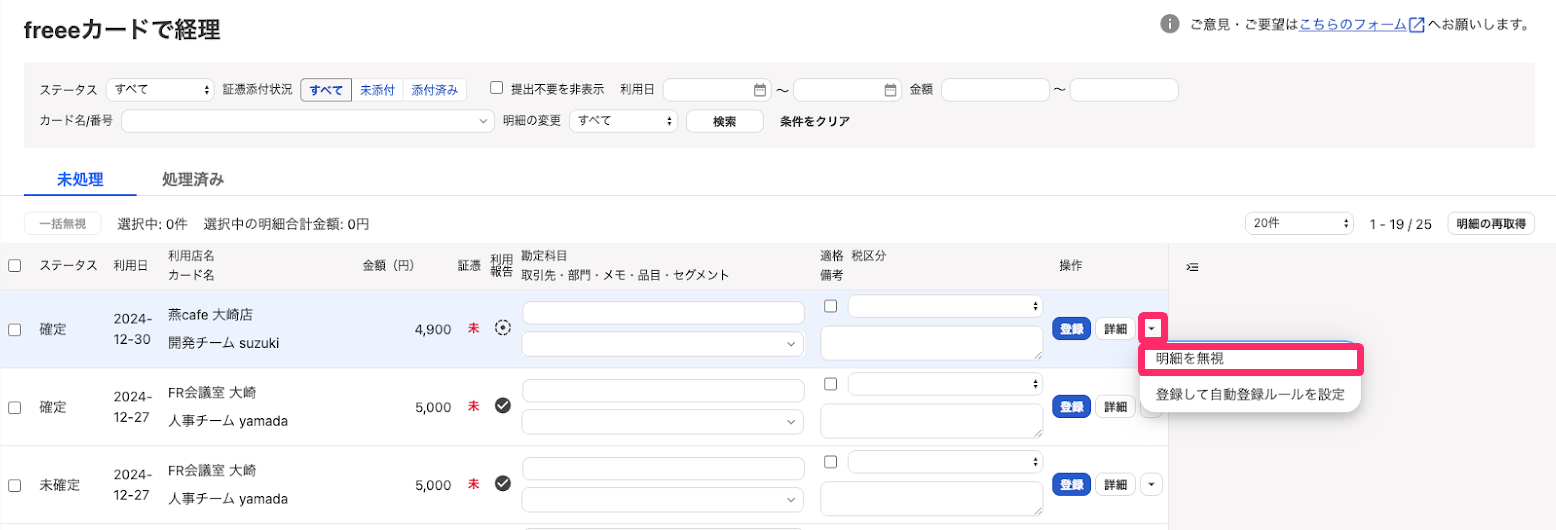The height and width of the screenshot is (530, 1556).
Task: Choose 登録して自動登録ルールを設定 from the action menu
Action: (1250, 394)
